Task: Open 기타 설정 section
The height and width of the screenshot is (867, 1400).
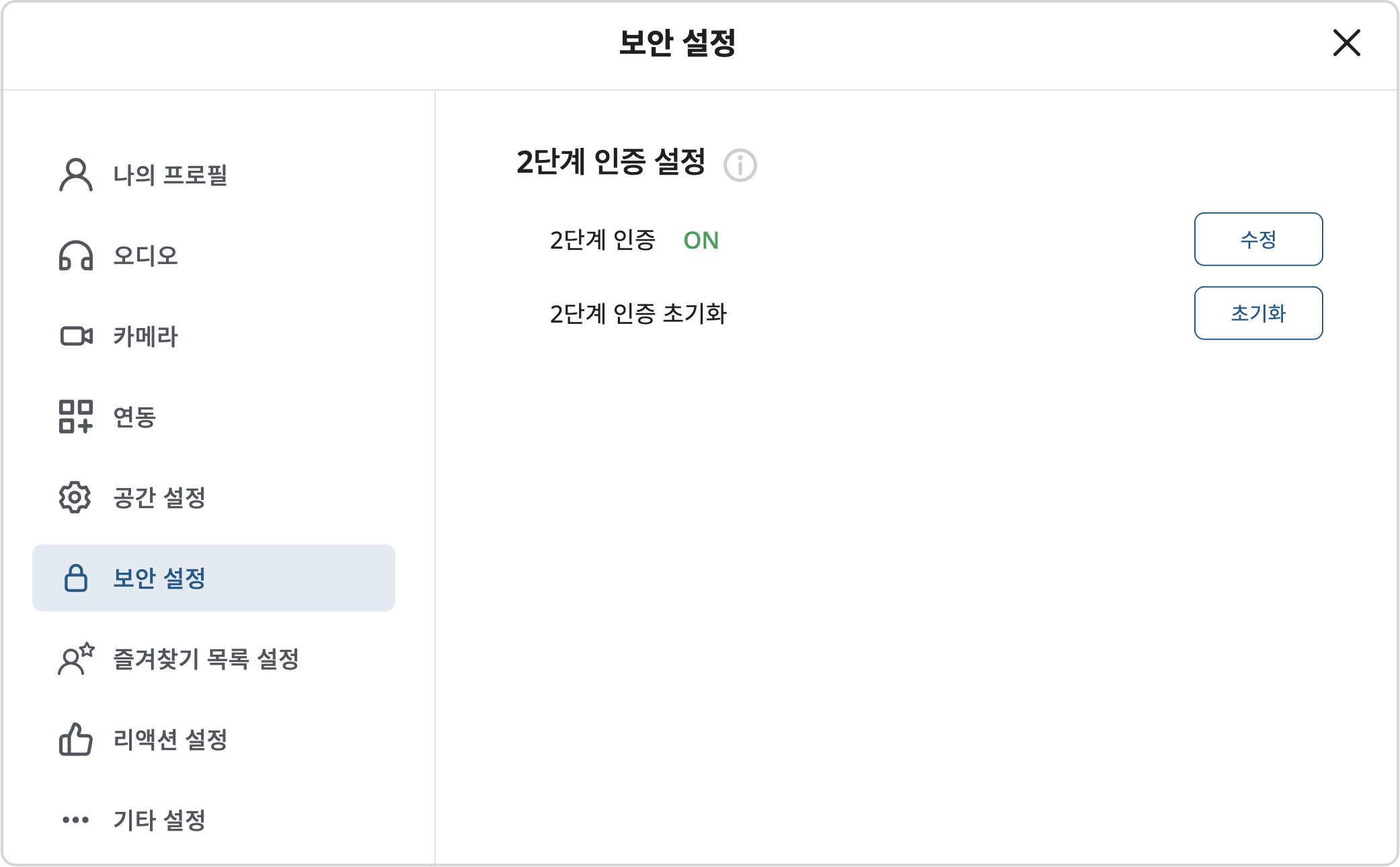Action: pyautogui.click(x=159, y=820)
